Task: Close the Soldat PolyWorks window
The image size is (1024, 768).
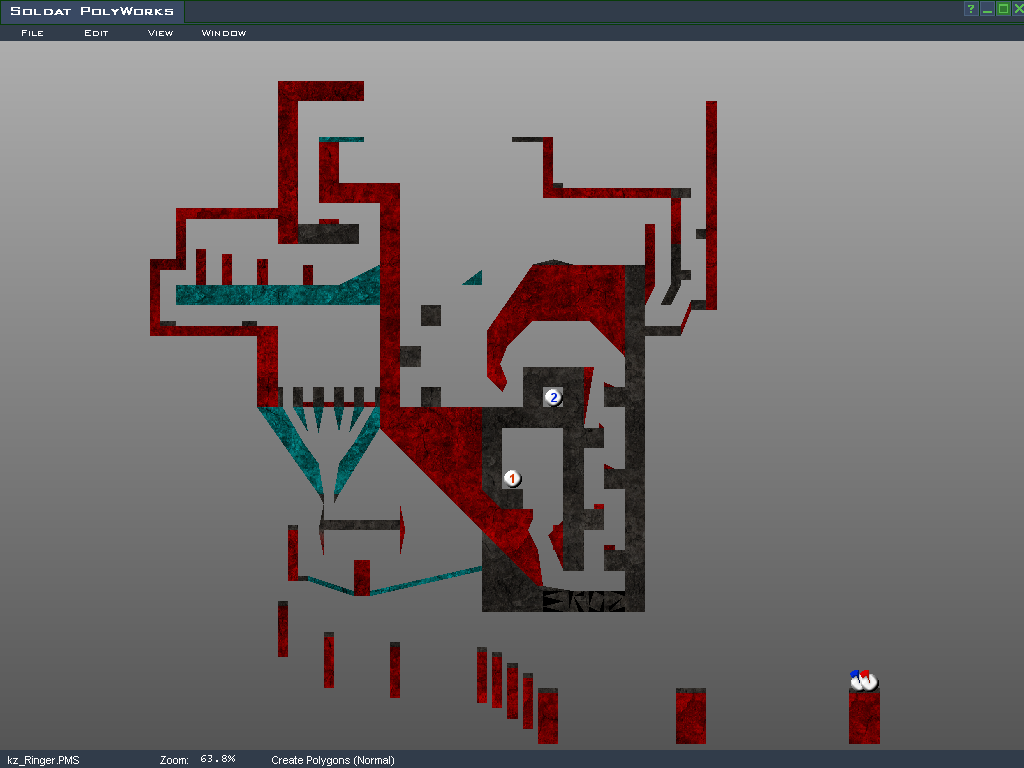Action: 1018,9
